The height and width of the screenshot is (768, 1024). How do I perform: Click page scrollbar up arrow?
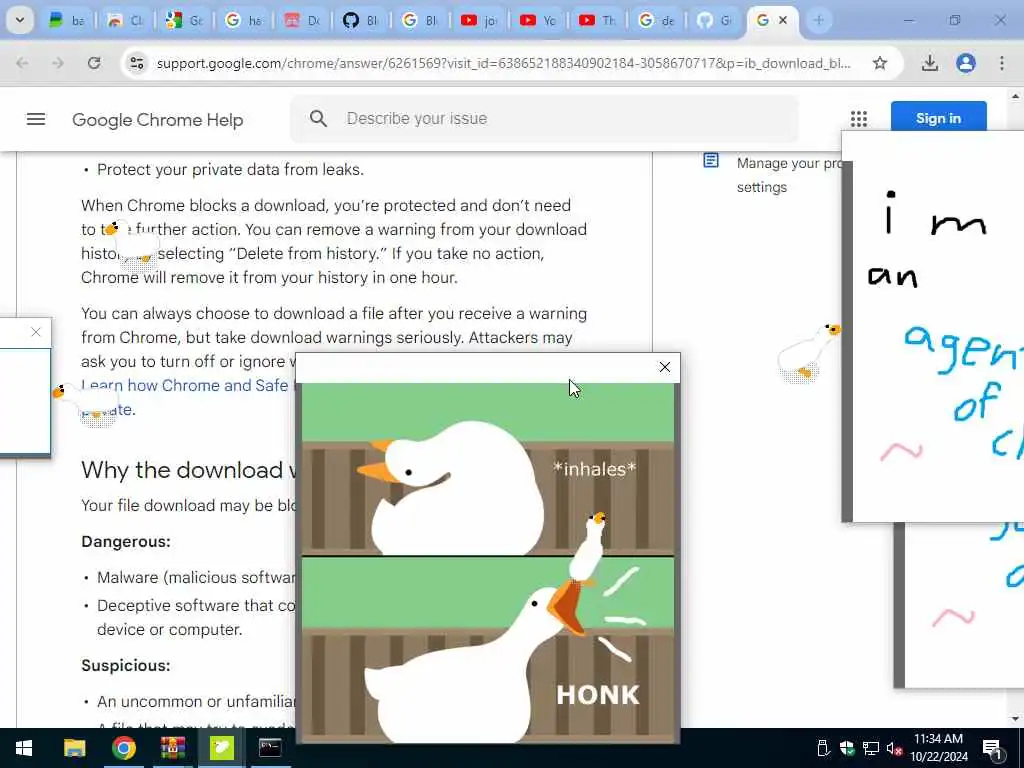pos(1016,96)
